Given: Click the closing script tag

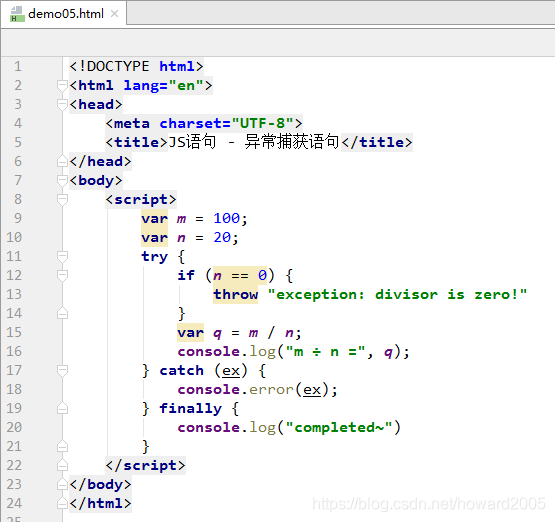Looking at the screenshot, I should [x=145, y=465].
